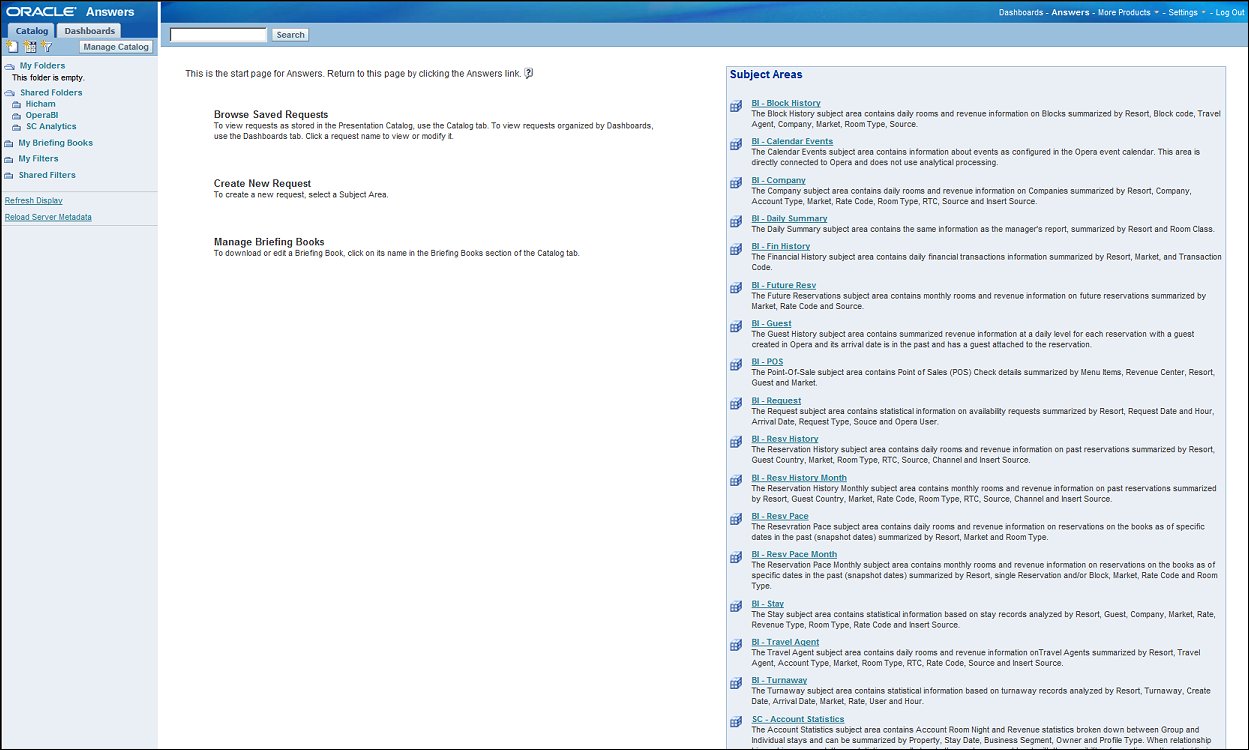The width and height of the screenshot is (1249, 750).
Task: Click the new folder icon in Catalog toolbar
Action: [30, 46]
